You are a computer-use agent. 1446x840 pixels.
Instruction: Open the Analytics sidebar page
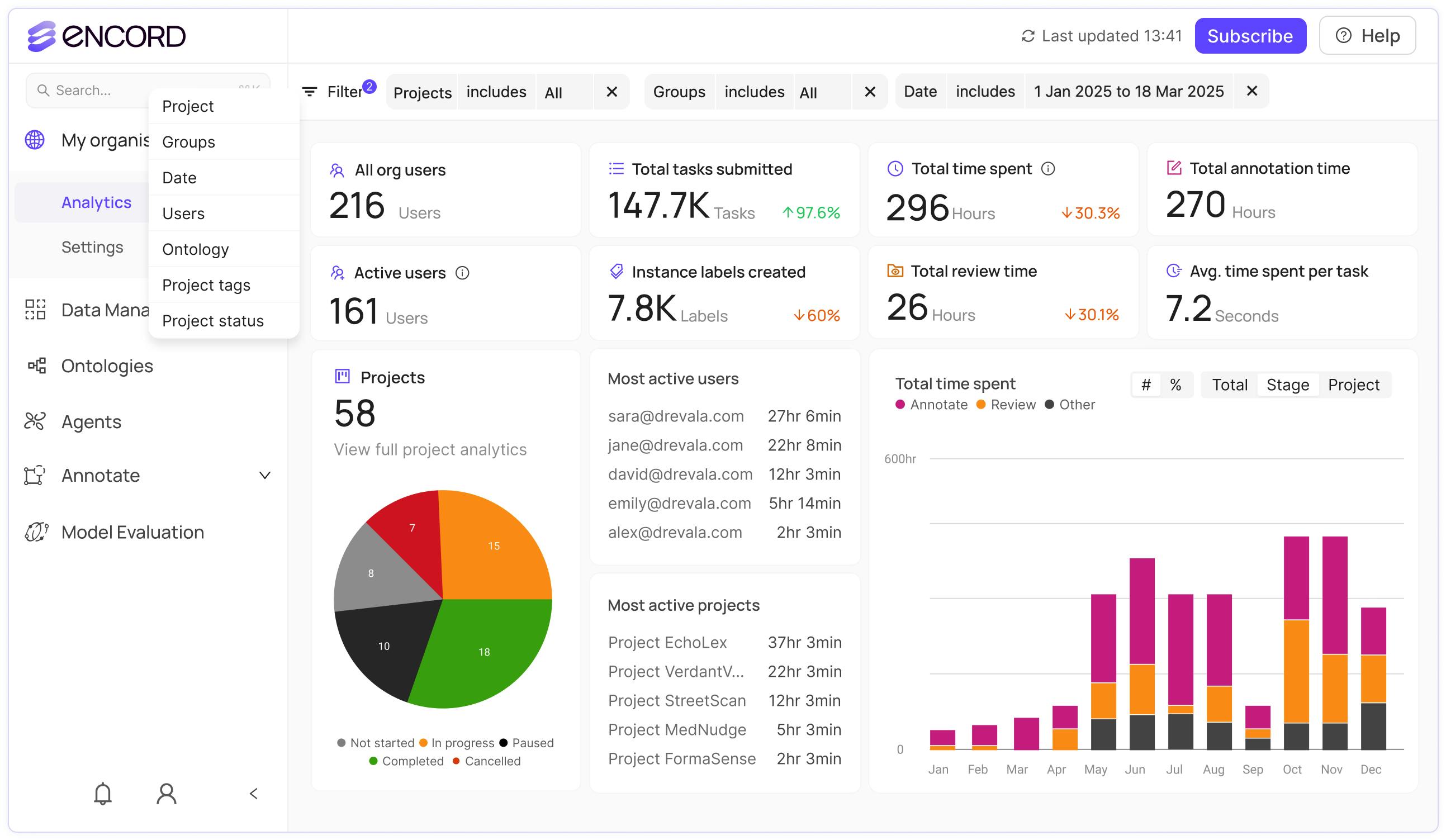[96, 202]
